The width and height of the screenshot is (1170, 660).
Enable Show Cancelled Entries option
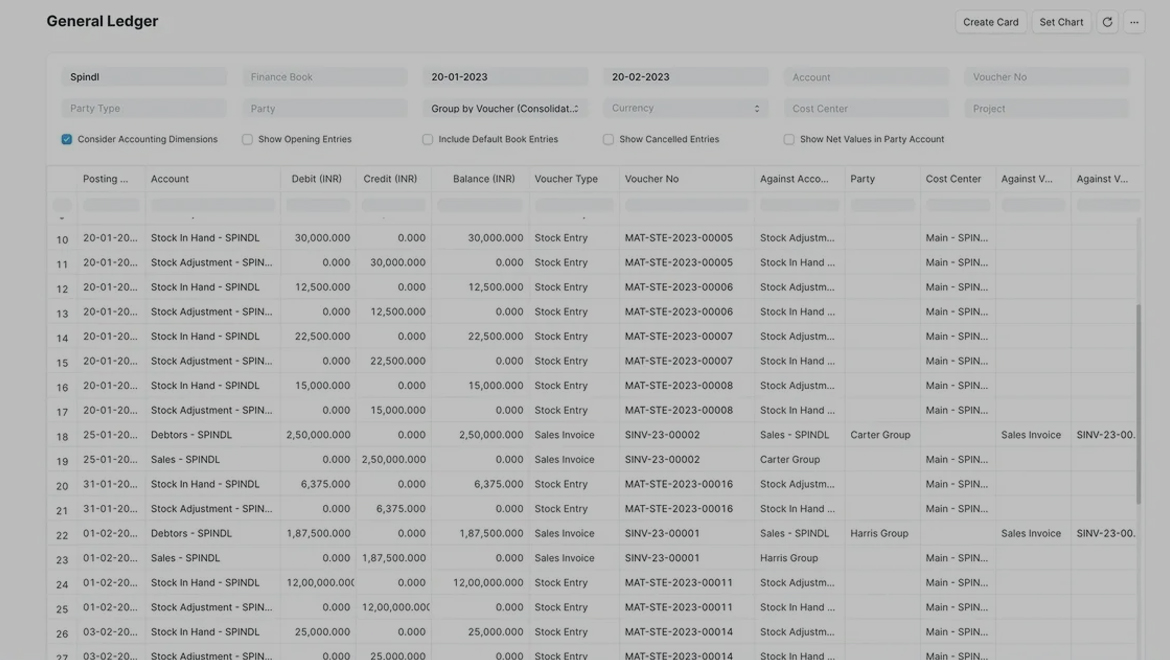click(x=608, y=140)
